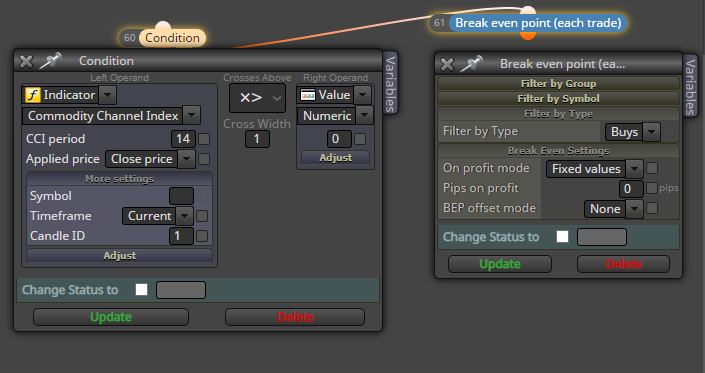The height and width of the screenshot is (373, 705).
Task: Click the right operand numeric value field
Action: point(339,139)
